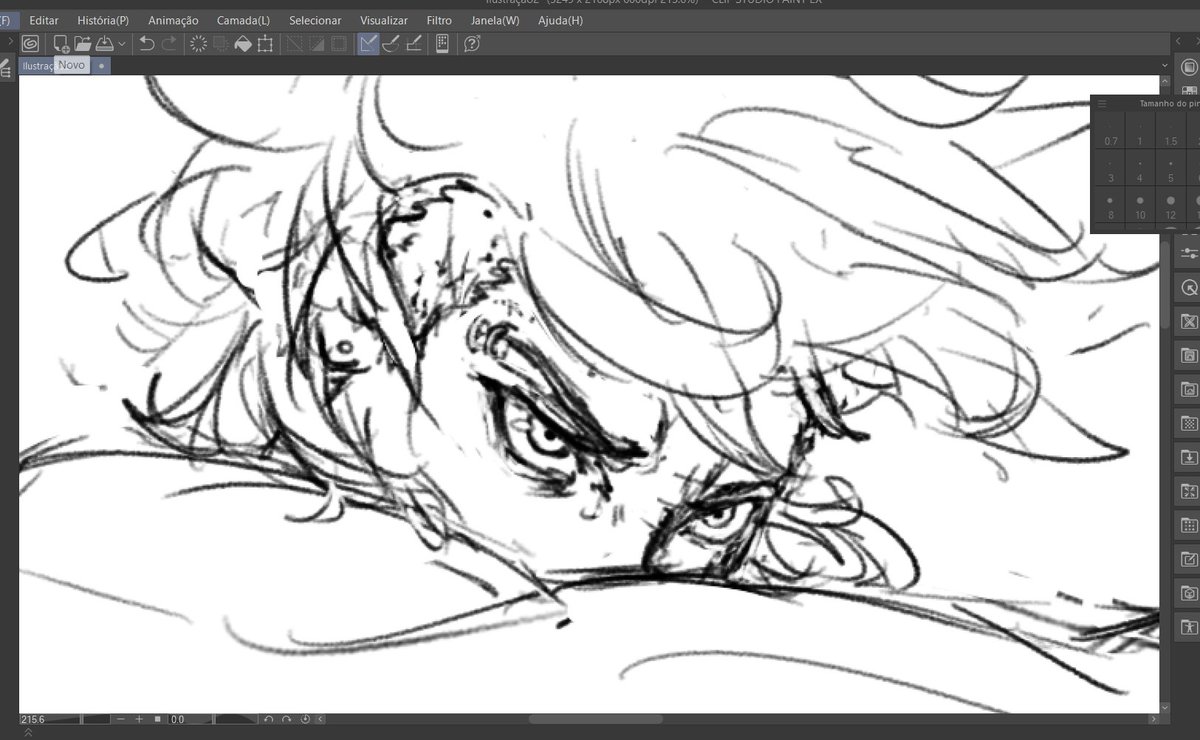Open the Ajuda(H) menu
Screen dimensions: 1200x740
(560, 20)
